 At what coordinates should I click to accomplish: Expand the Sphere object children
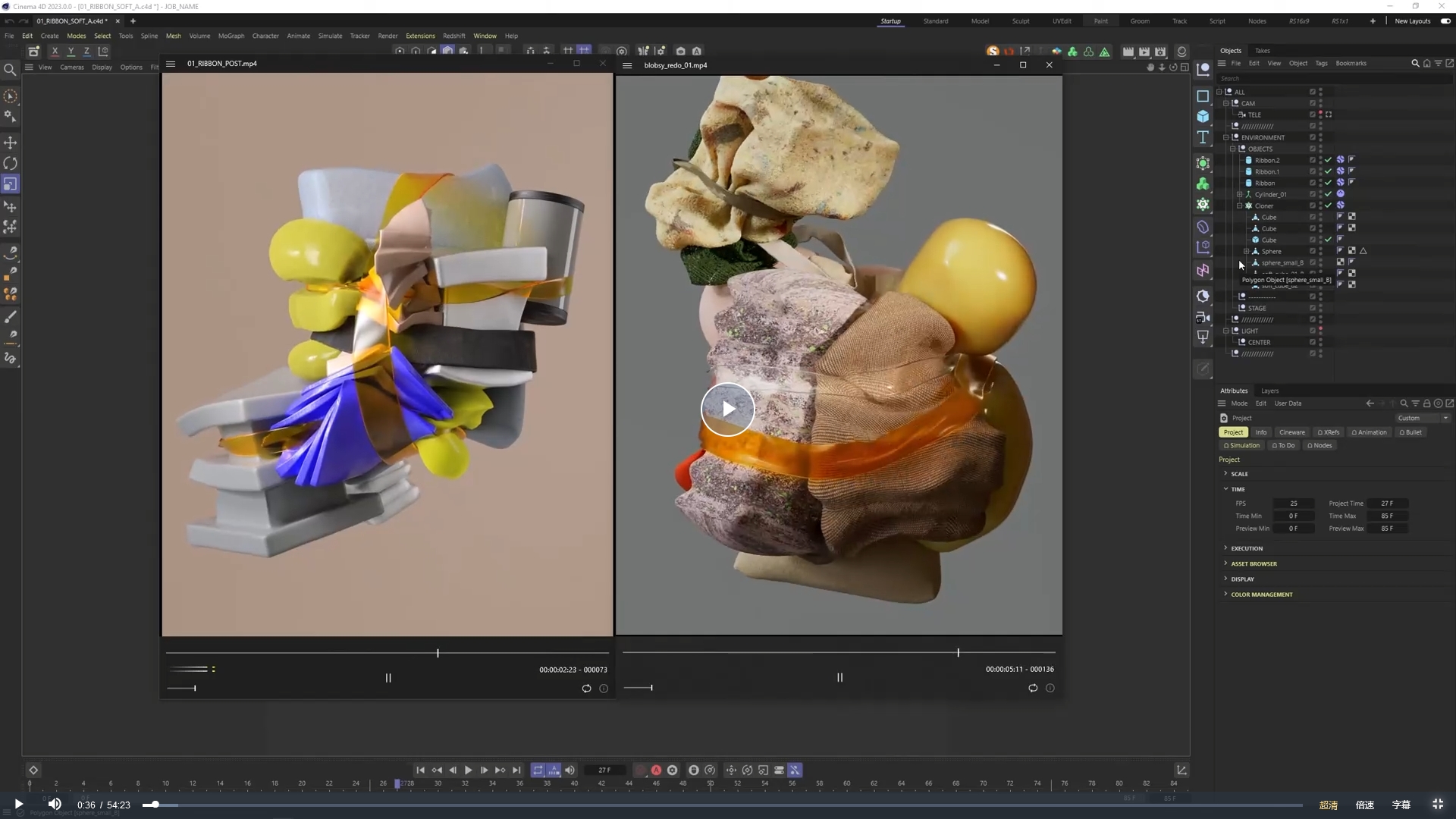tap(1246, 251)
